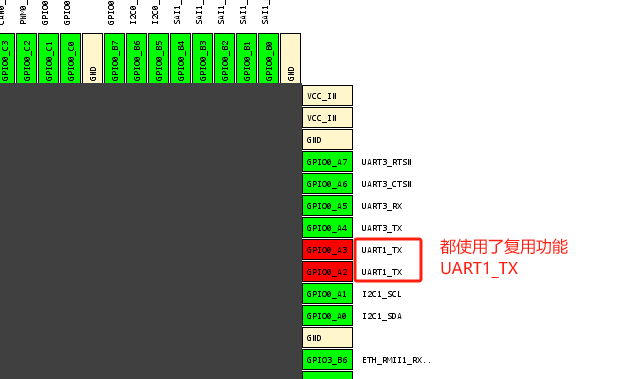This screenshot has width=635, height=379.
Task: Click the UART1_TX label beside GPIO0_A2
Action: pyautogui.click(x=382, y=272)
